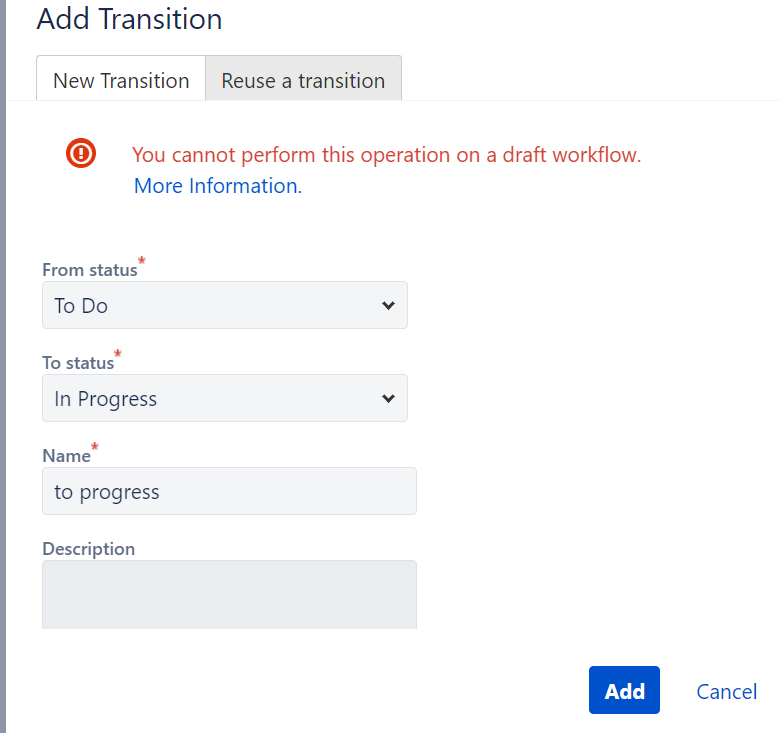Cancel the Add Transition dialog
Image resolution: width=781 pixels, height=733 pixels.
tap(727, 692)
